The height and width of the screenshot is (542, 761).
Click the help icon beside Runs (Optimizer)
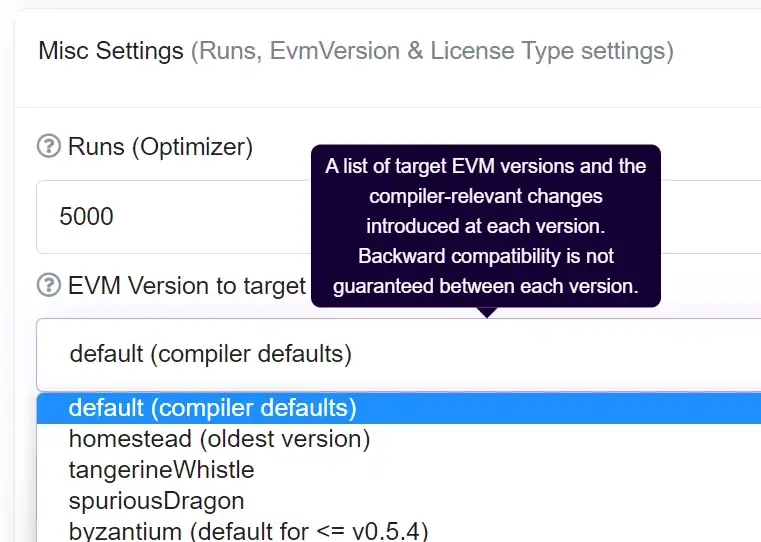(x=48, y=147)
